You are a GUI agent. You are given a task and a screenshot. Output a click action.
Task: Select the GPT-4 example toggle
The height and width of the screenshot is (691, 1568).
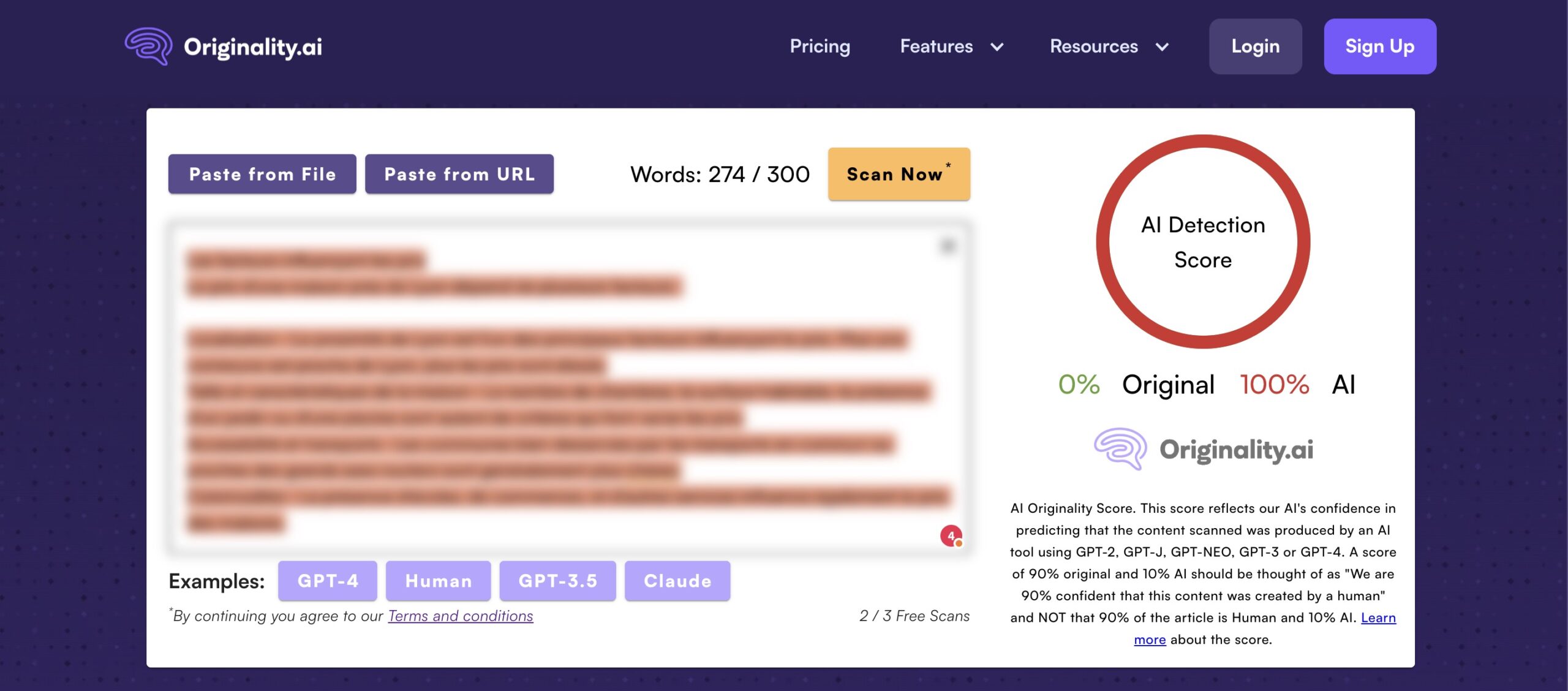[327, 580]
